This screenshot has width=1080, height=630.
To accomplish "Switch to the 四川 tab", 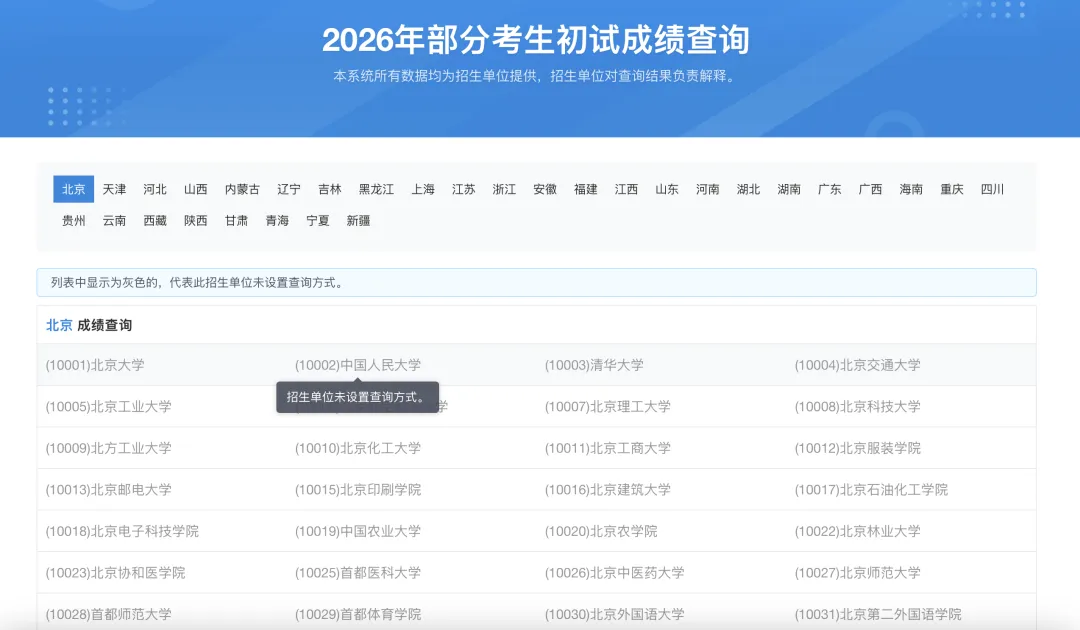I will tap(993, 189).
